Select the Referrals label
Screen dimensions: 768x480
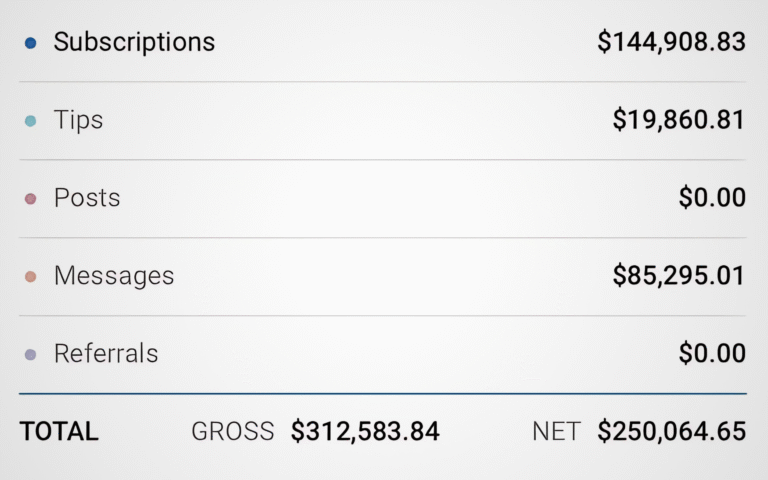[x=106, y=354]
